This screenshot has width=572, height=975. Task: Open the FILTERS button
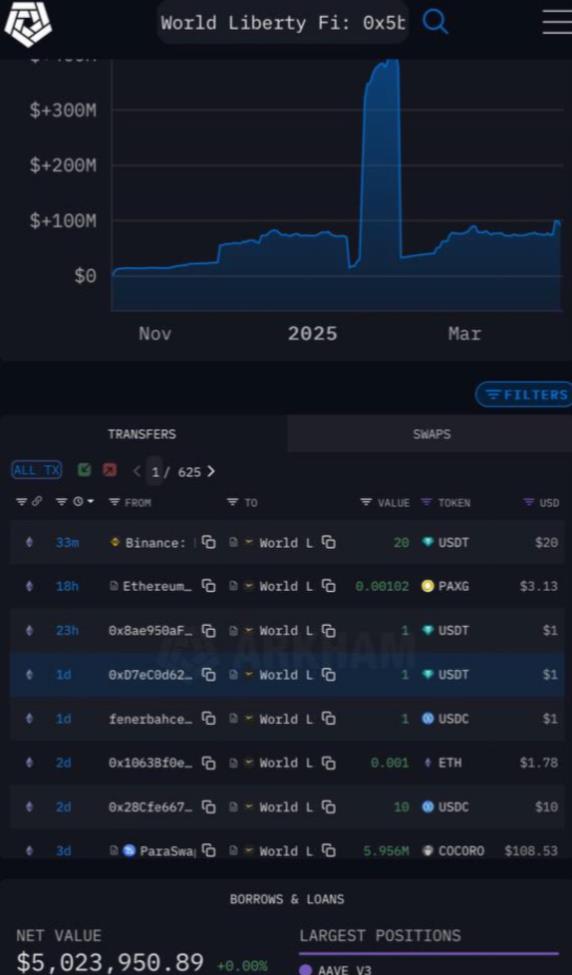526,394
